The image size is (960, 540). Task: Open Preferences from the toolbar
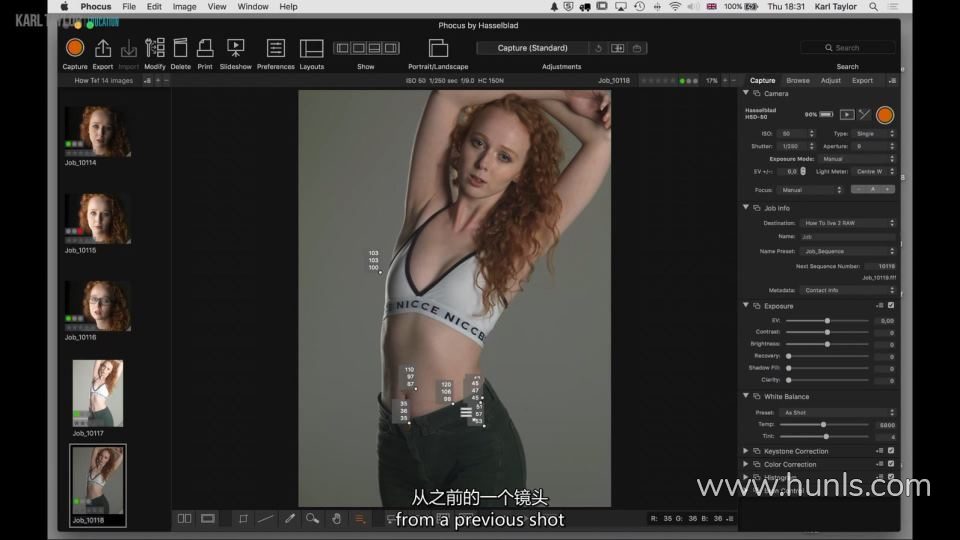coord(276,48)
